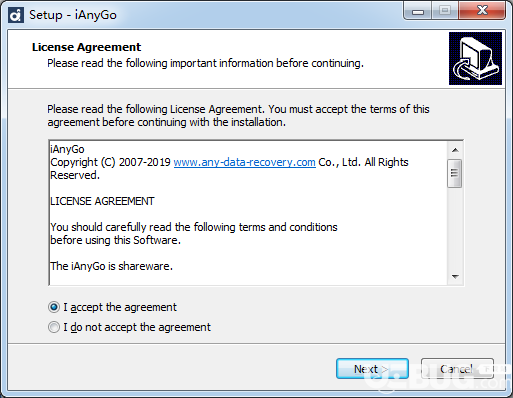Viewport: 513px width, 398px height.
Task: Click the license scrollbar down arrow
Action: [x=455, y=276]
